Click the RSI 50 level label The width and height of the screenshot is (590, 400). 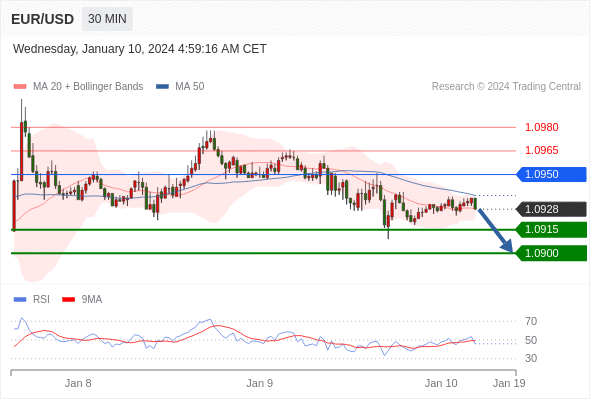pyautogui.click(x=531, y=340)
